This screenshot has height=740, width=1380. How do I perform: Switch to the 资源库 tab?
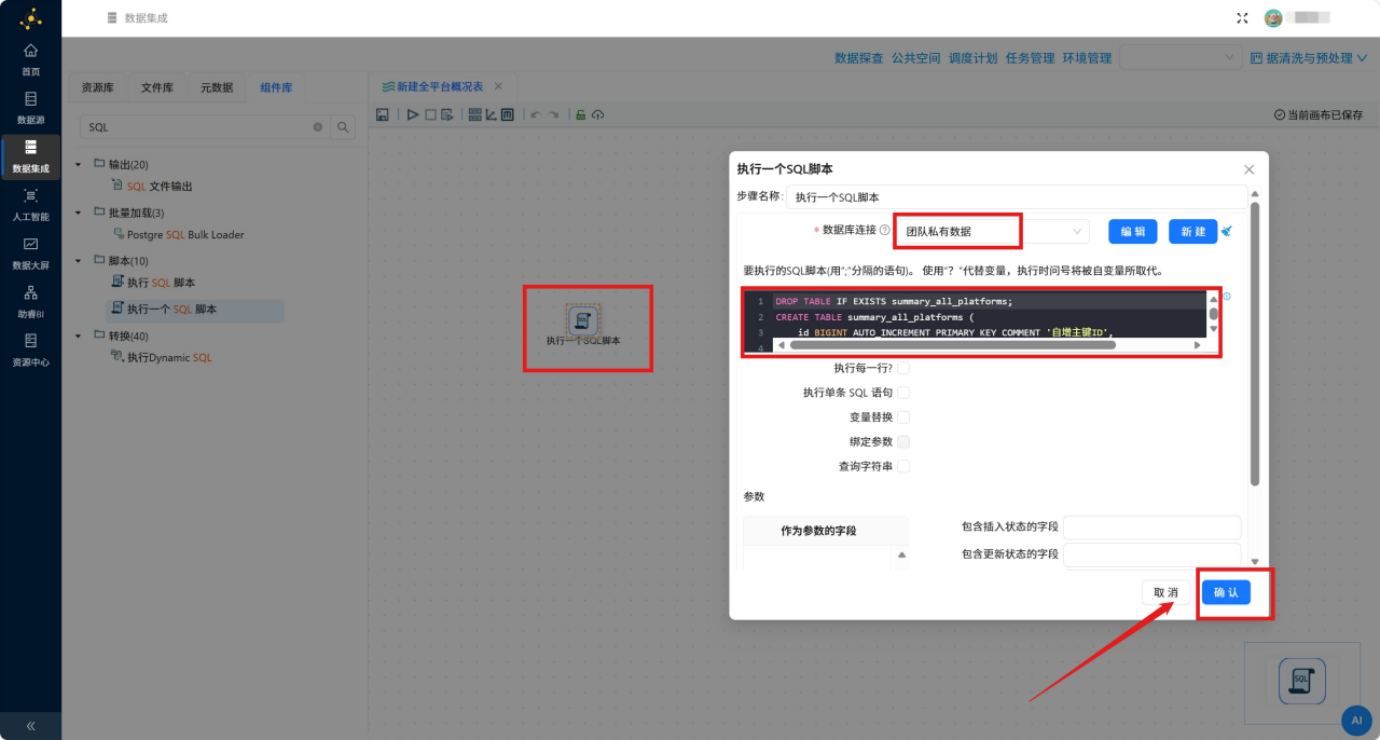[98, 88]
